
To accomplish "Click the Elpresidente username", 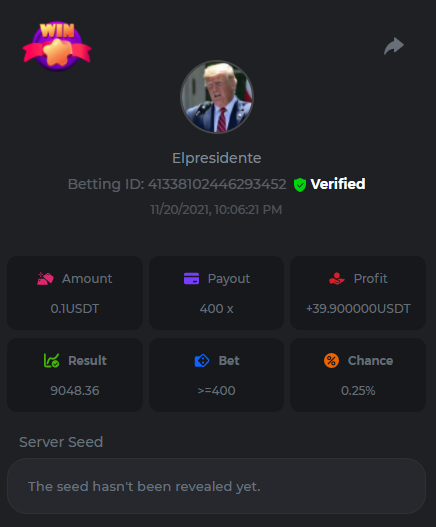I will (x=217, y=158).
